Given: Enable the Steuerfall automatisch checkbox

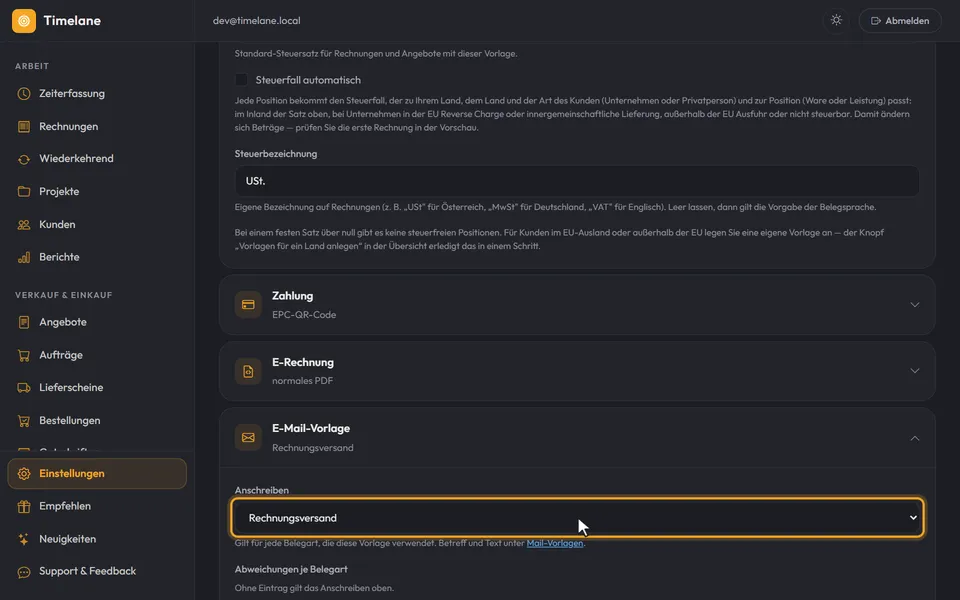Looking at the screenshot, I should (241, 80).
